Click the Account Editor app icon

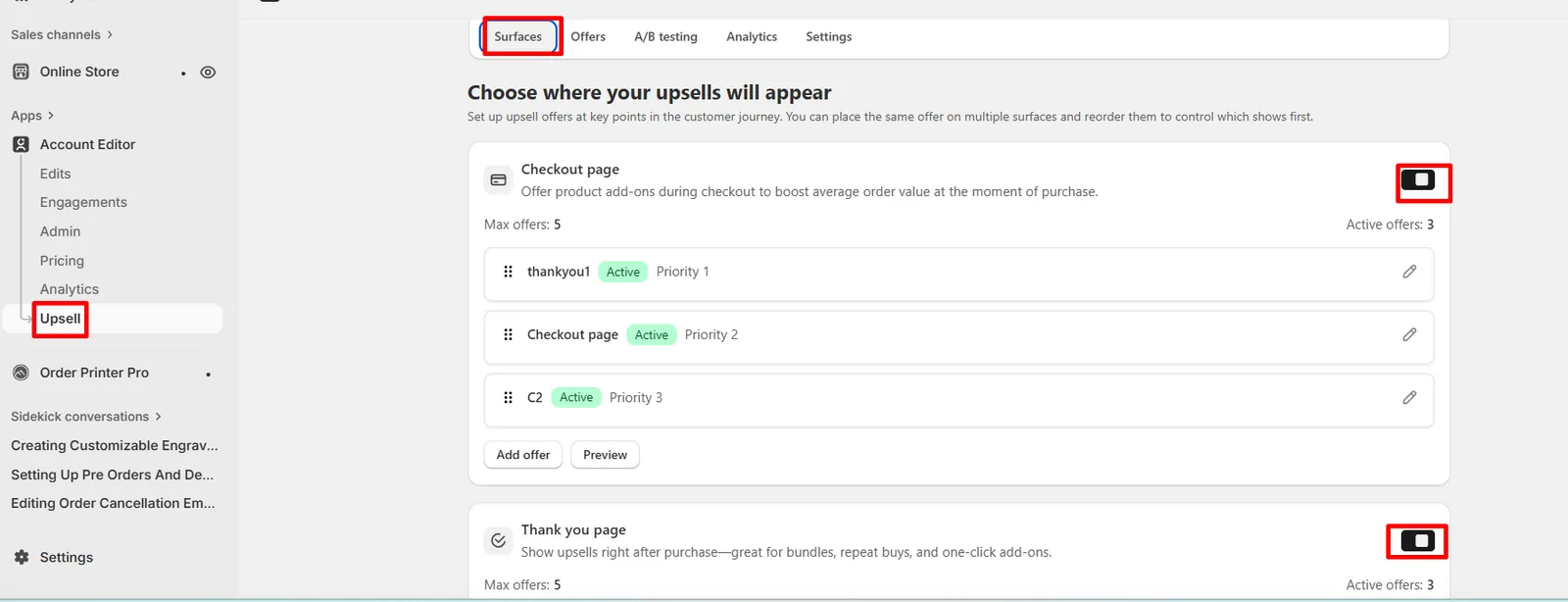(21, 144)
